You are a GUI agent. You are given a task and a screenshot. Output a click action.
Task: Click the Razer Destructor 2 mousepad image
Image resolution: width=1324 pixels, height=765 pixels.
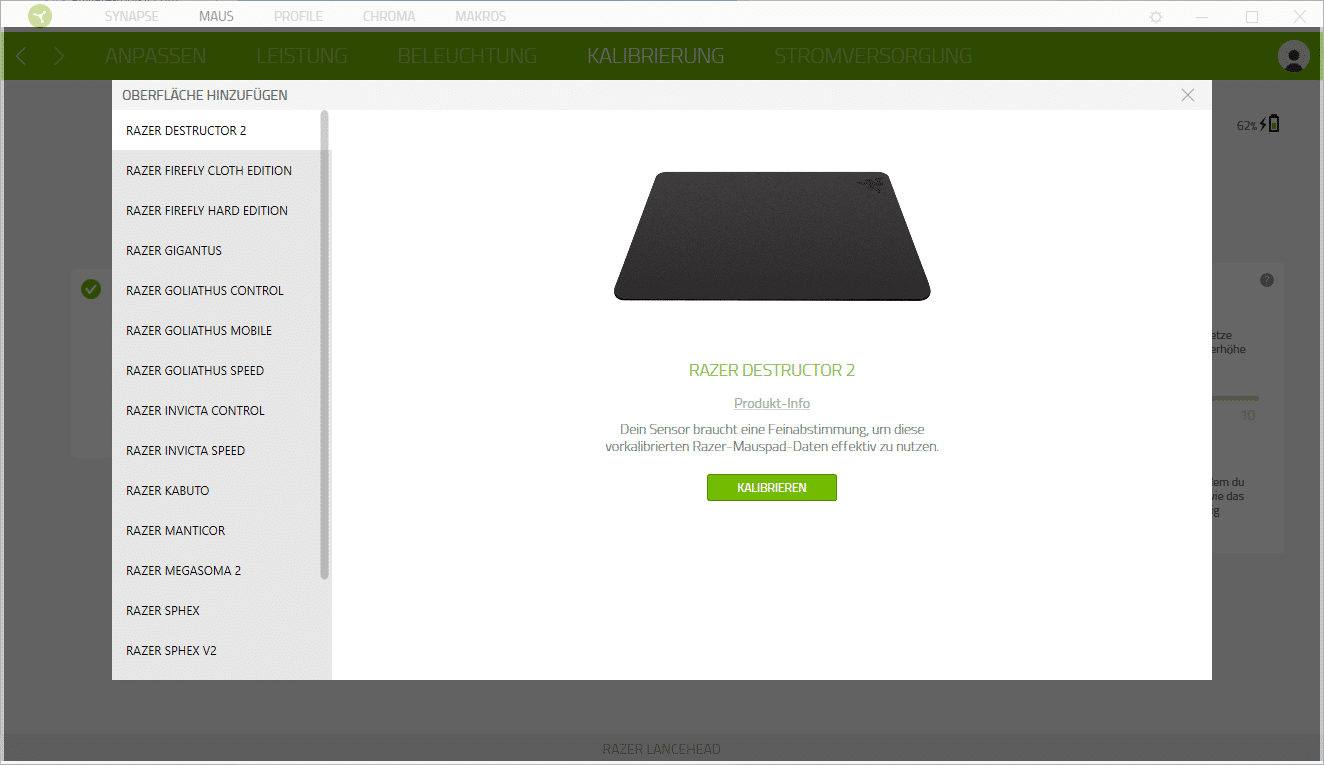771,236
